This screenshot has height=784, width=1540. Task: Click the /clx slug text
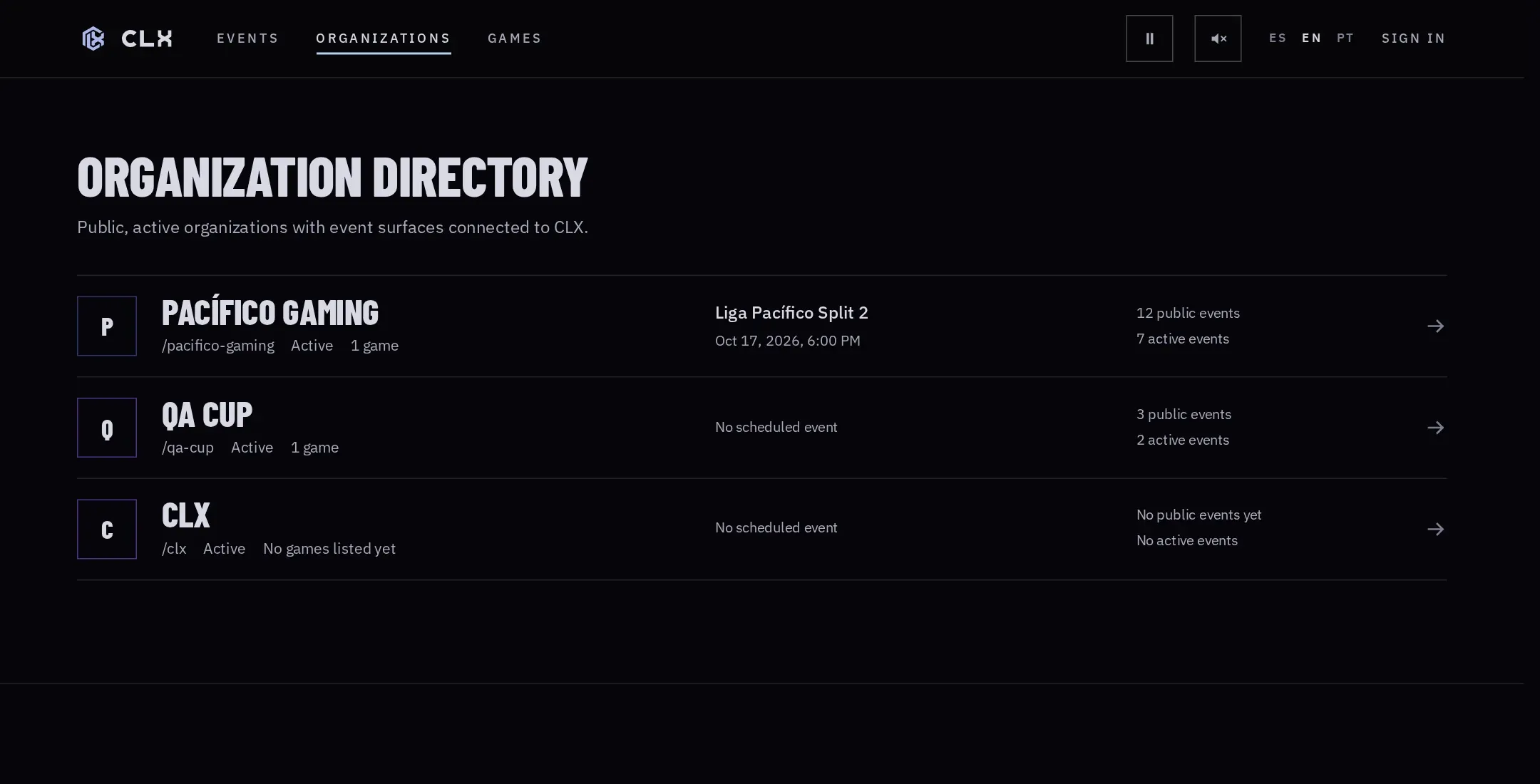[x=174, y=549]
